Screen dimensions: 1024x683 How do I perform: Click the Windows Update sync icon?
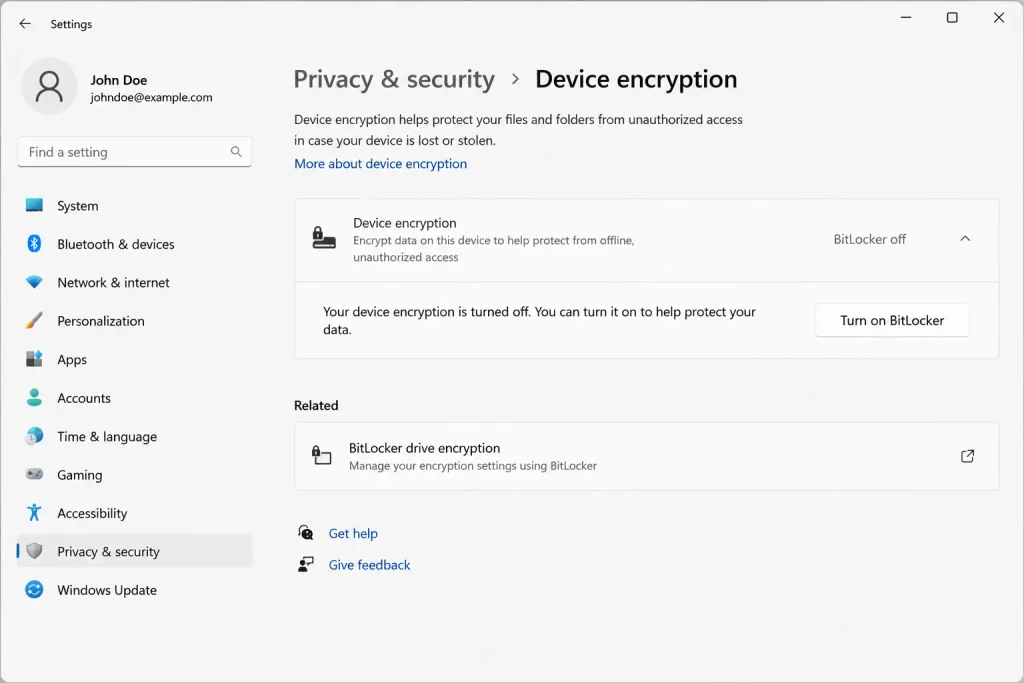tap(34, 590)
